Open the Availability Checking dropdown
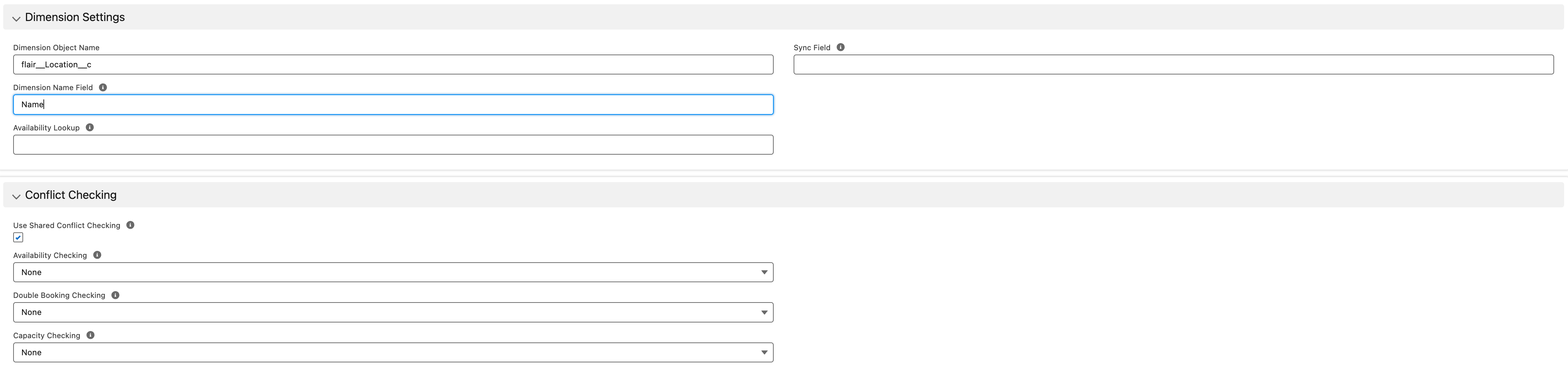 pos(393,272)
